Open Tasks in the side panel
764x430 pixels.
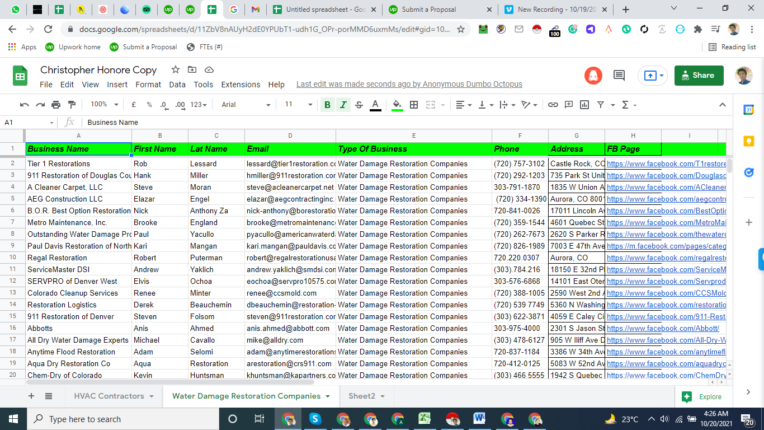[x=749, y=172]
